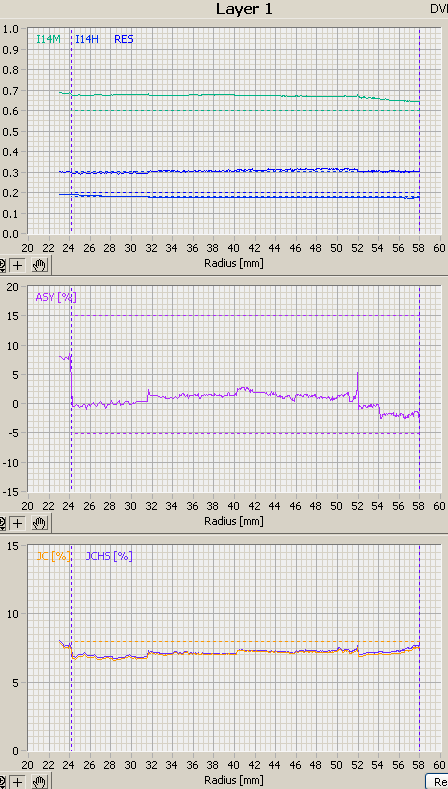Click the JC [%] legend label
The image size is (448, 789).
(x=53, y=556)
